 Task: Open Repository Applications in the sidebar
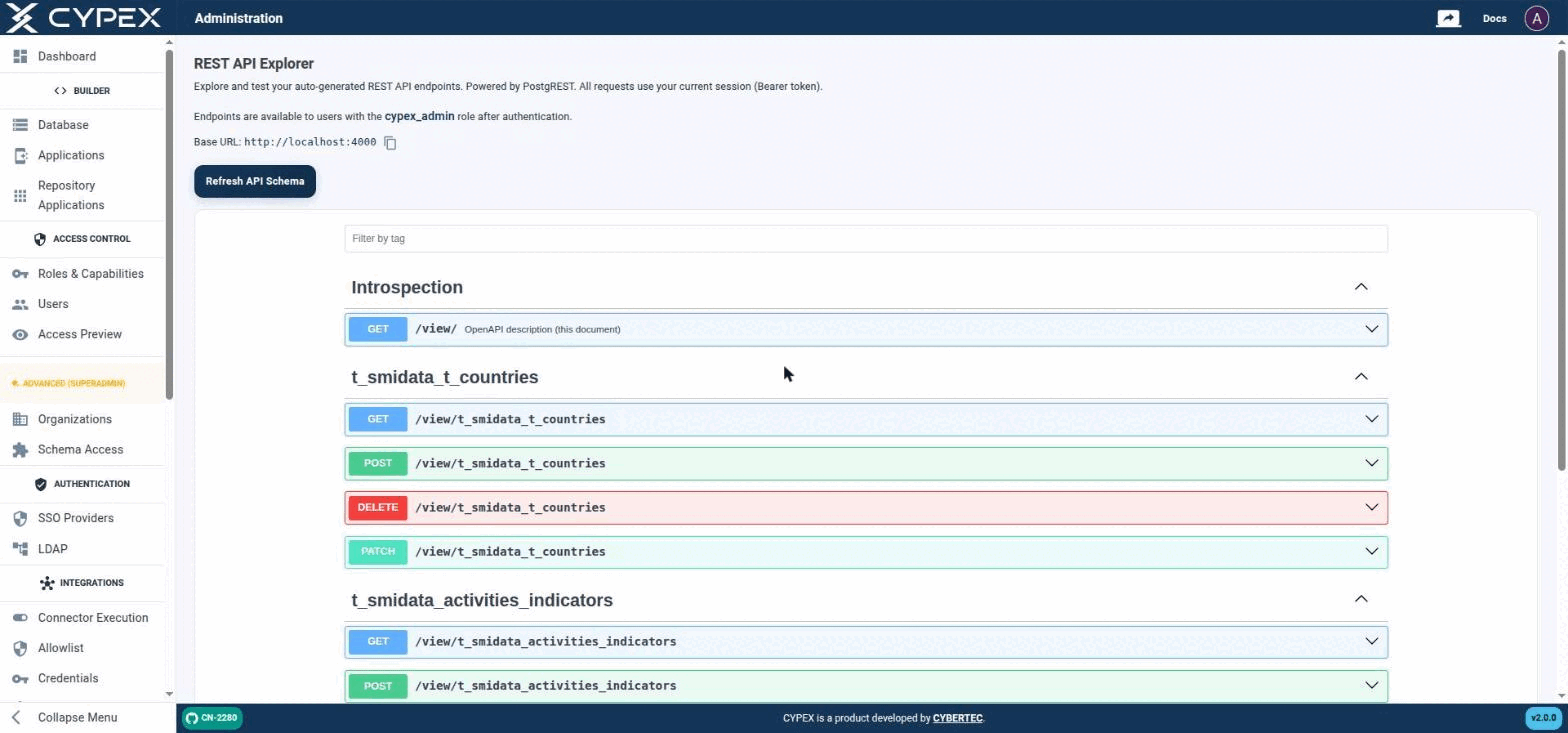(71, 195)
